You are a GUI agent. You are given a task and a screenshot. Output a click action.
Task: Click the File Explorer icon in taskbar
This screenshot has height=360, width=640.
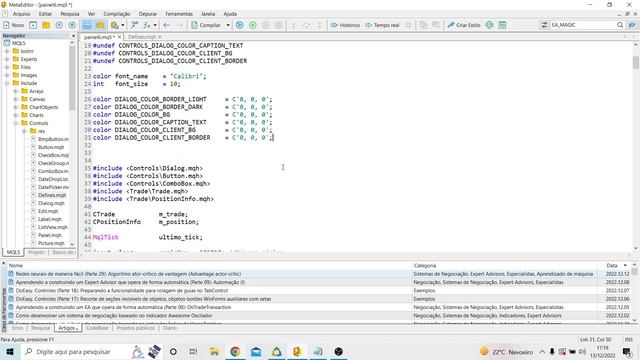pos(214,351)
